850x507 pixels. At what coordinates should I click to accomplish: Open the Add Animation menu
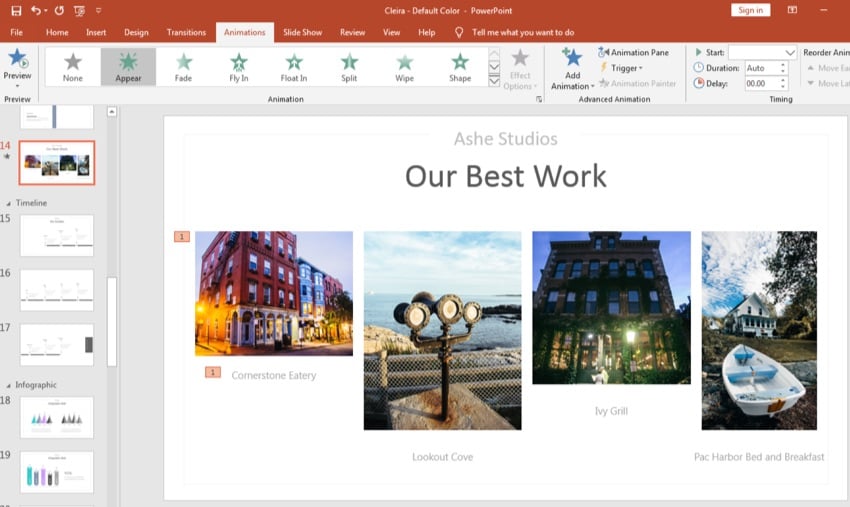coord(572,68)
